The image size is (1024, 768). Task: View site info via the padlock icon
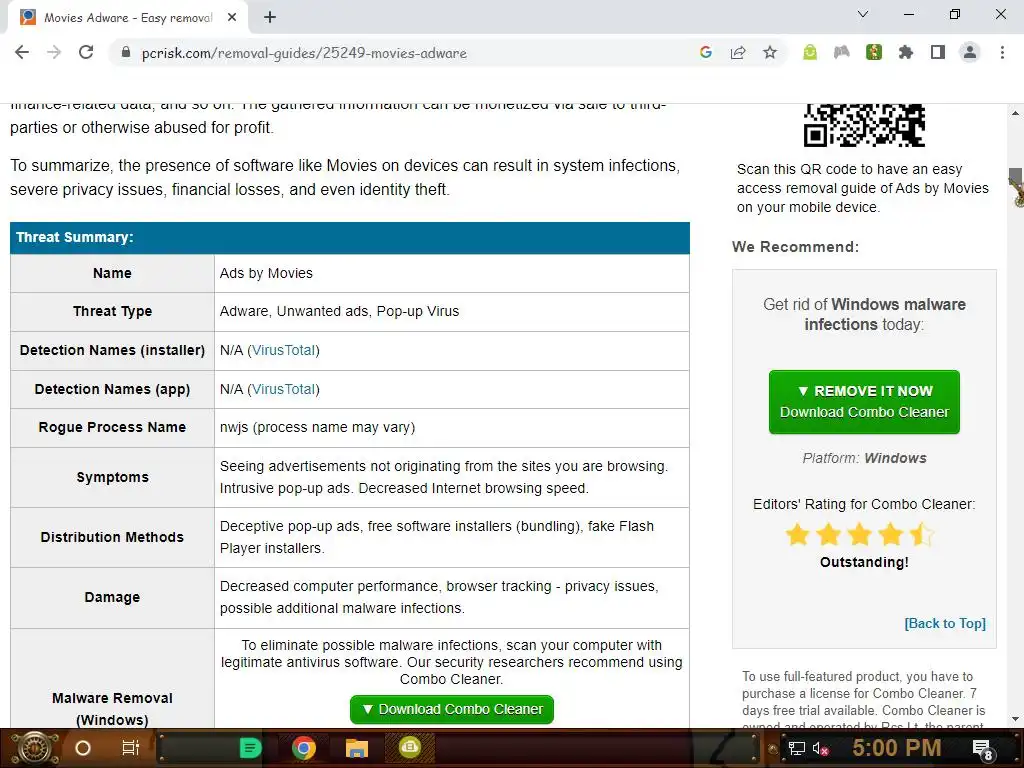click(127, 52)
